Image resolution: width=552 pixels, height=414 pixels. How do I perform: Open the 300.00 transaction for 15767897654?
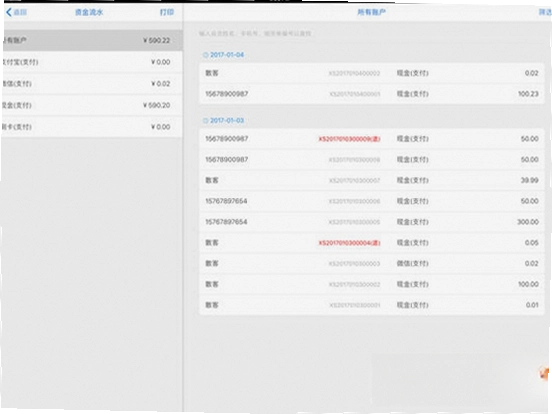[x=372, y=222]
